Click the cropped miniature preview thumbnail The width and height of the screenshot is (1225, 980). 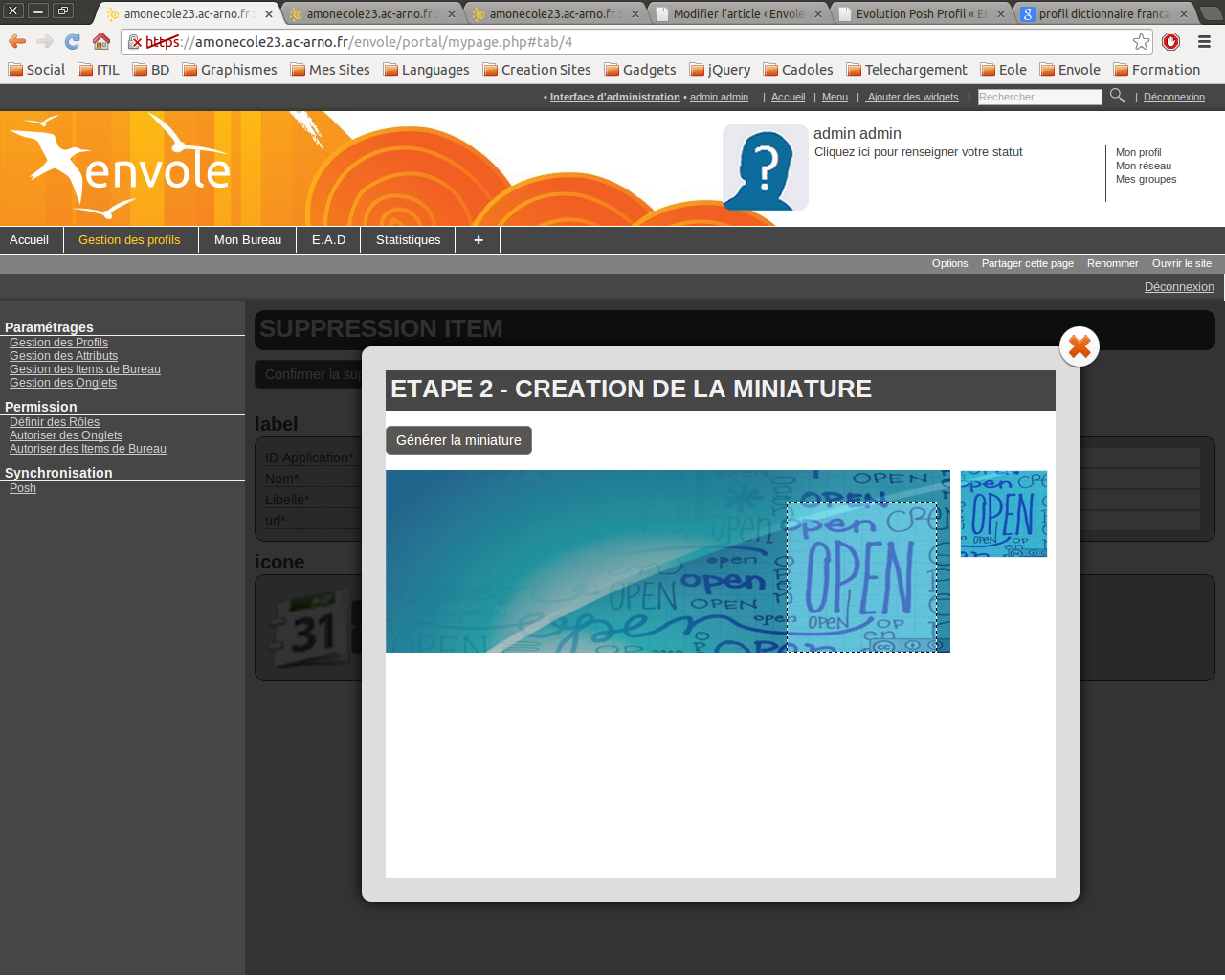coord(1003,514)
